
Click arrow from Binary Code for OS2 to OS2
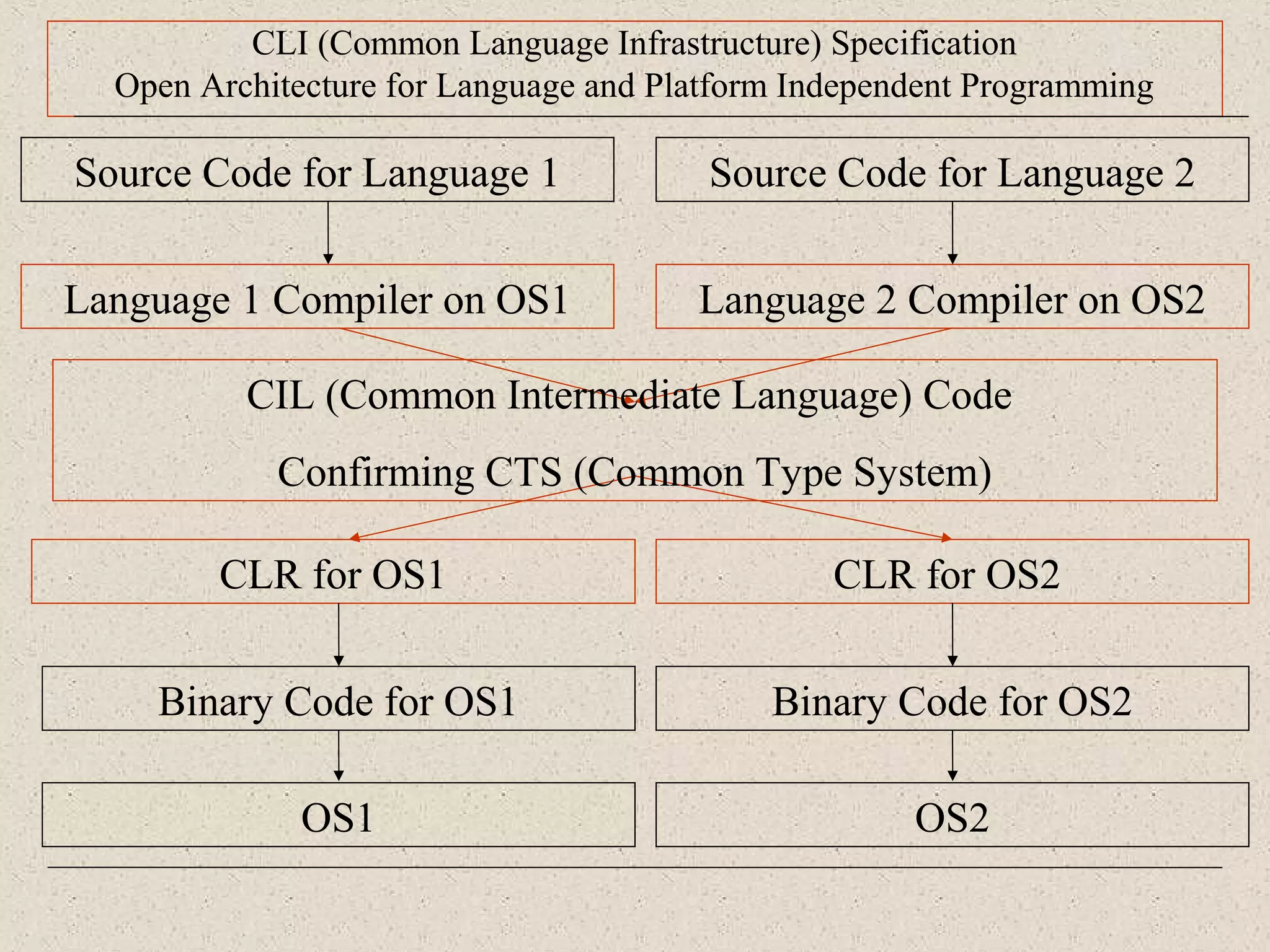[952, 755]
